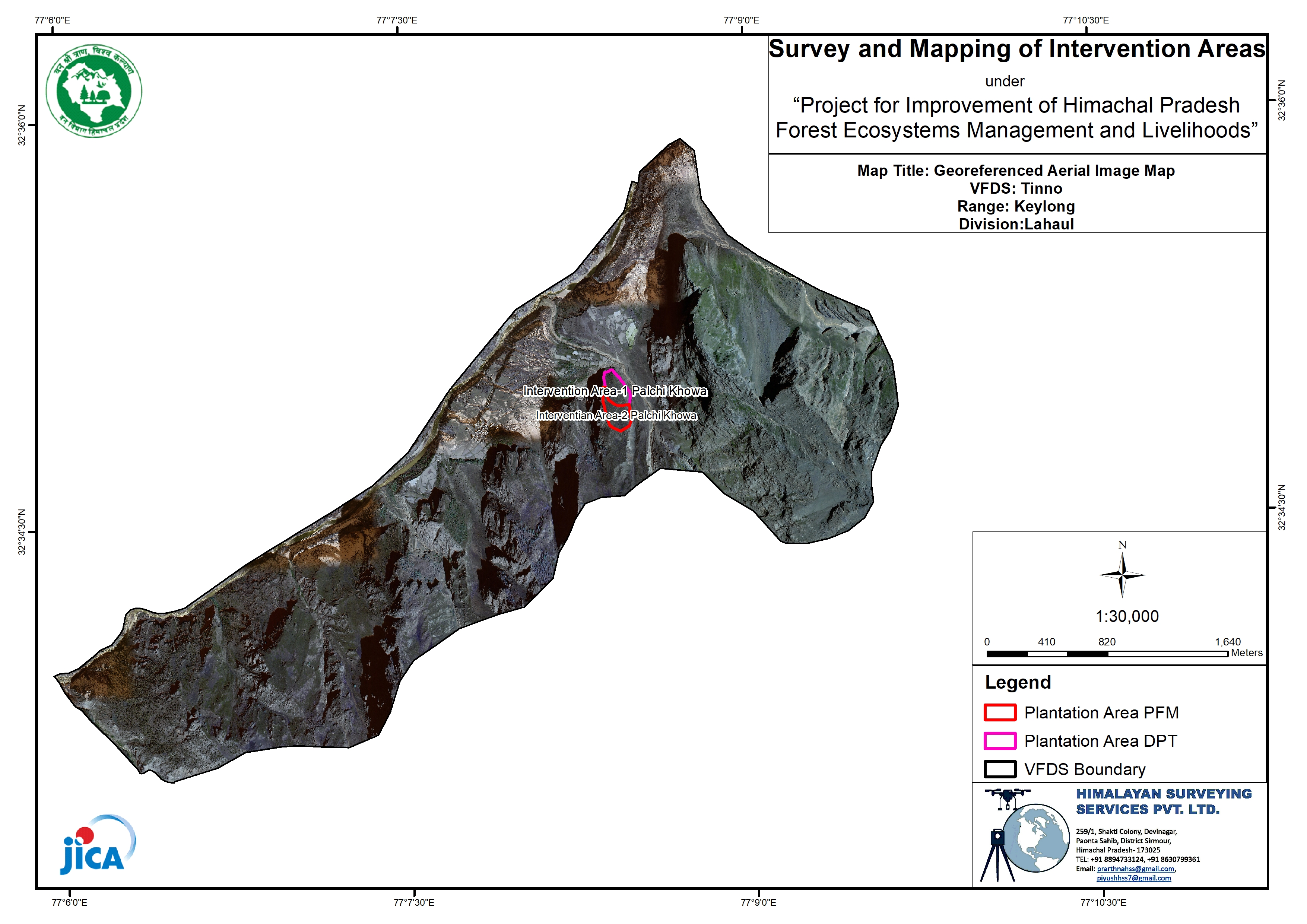1307x924 pixels.
Task: Click the 'Range: Keylong' line
Action: pyautogui.click(x=1016, y=207)
